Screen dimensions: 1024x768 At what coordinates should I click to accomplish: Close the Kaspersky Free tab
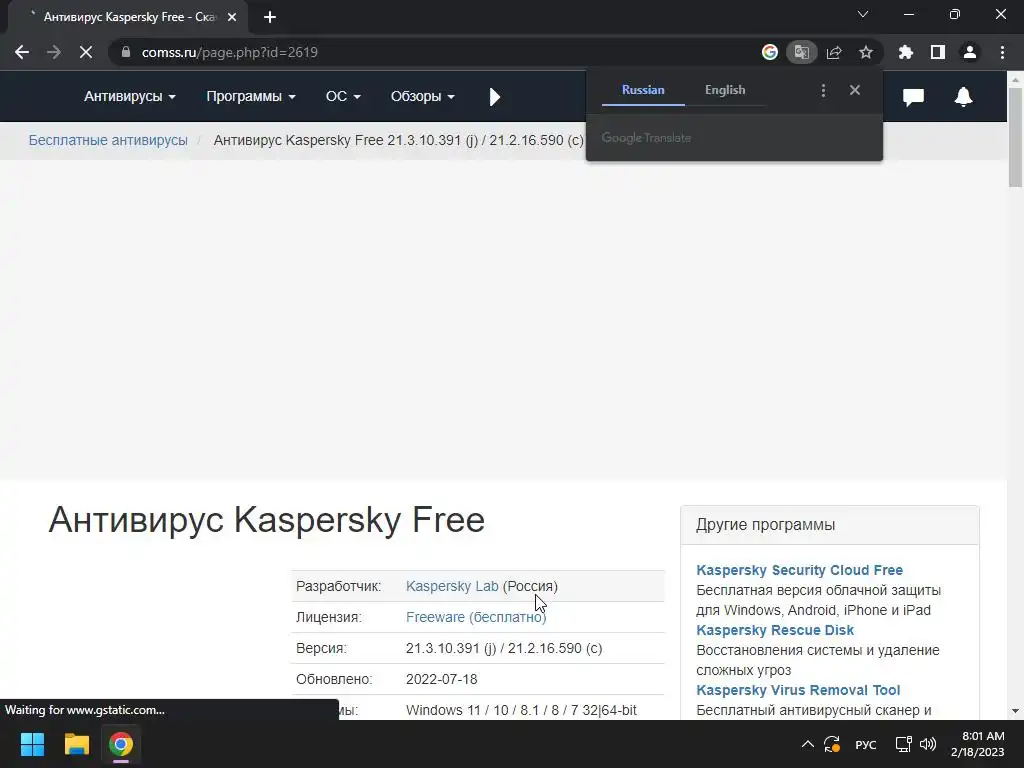232,17
